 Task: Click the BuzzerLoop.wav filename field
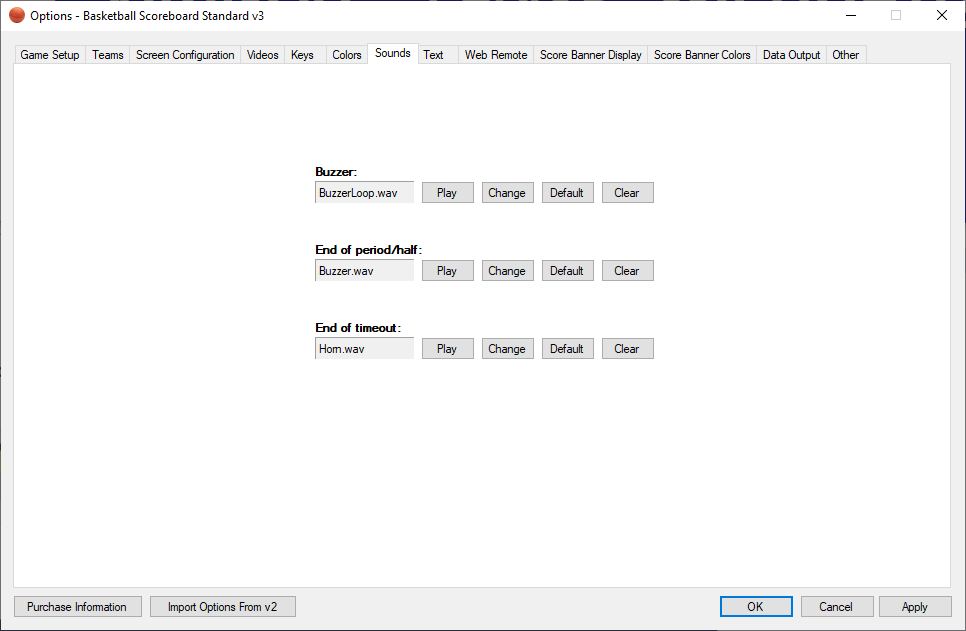(364, 193)
